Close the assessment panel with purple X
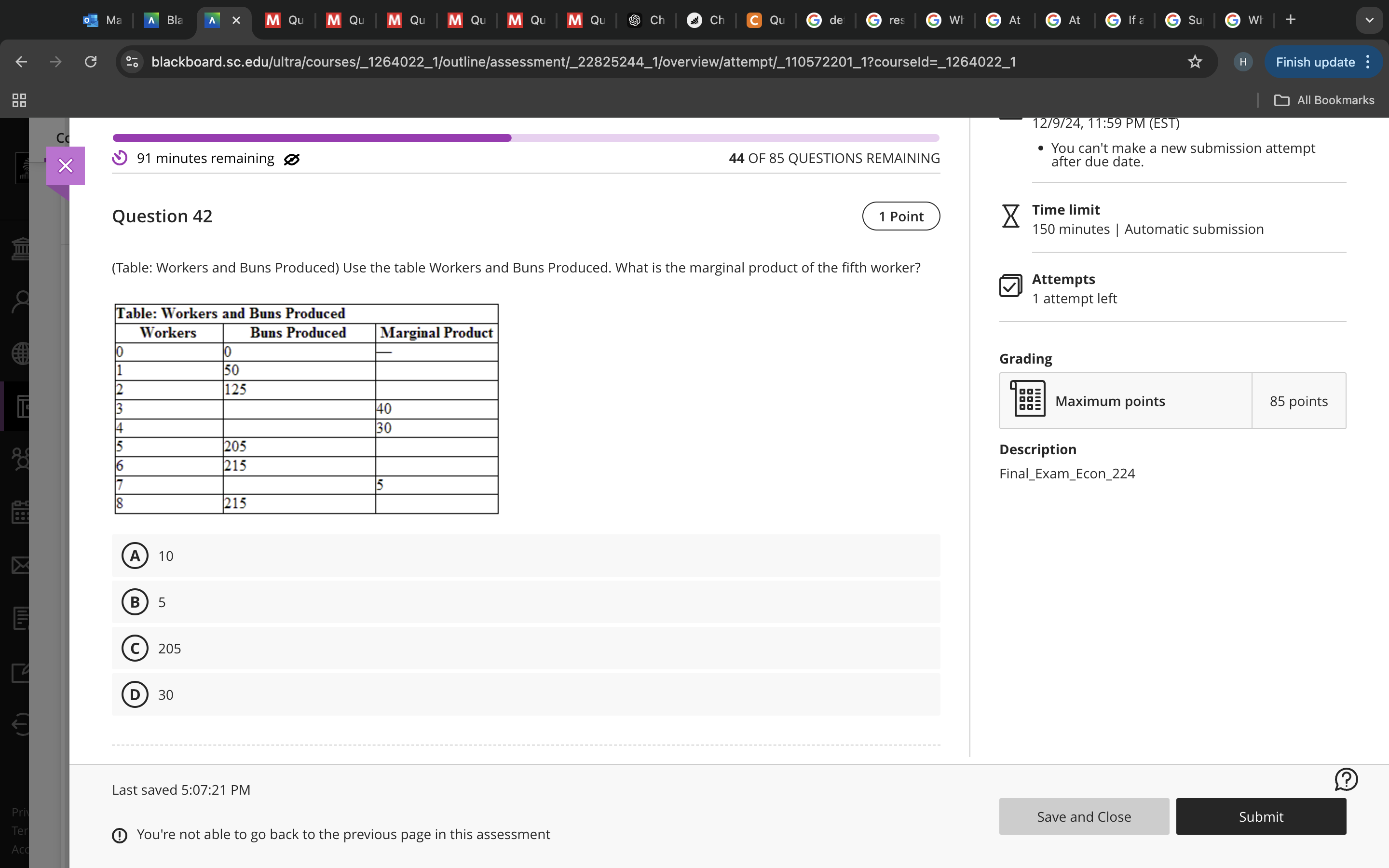This screenshot has width=1389, height=868. tap(66, 166)
